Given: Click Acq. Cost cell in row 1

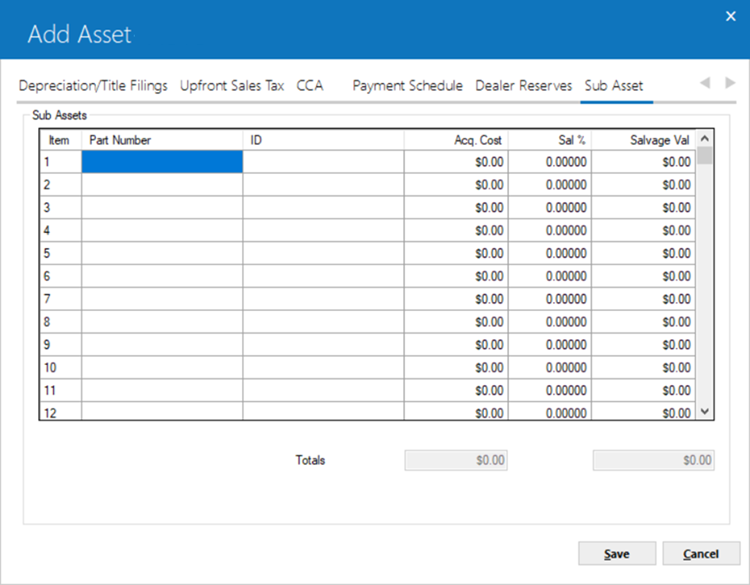Looking at the screenshot, I should (456, 162).
